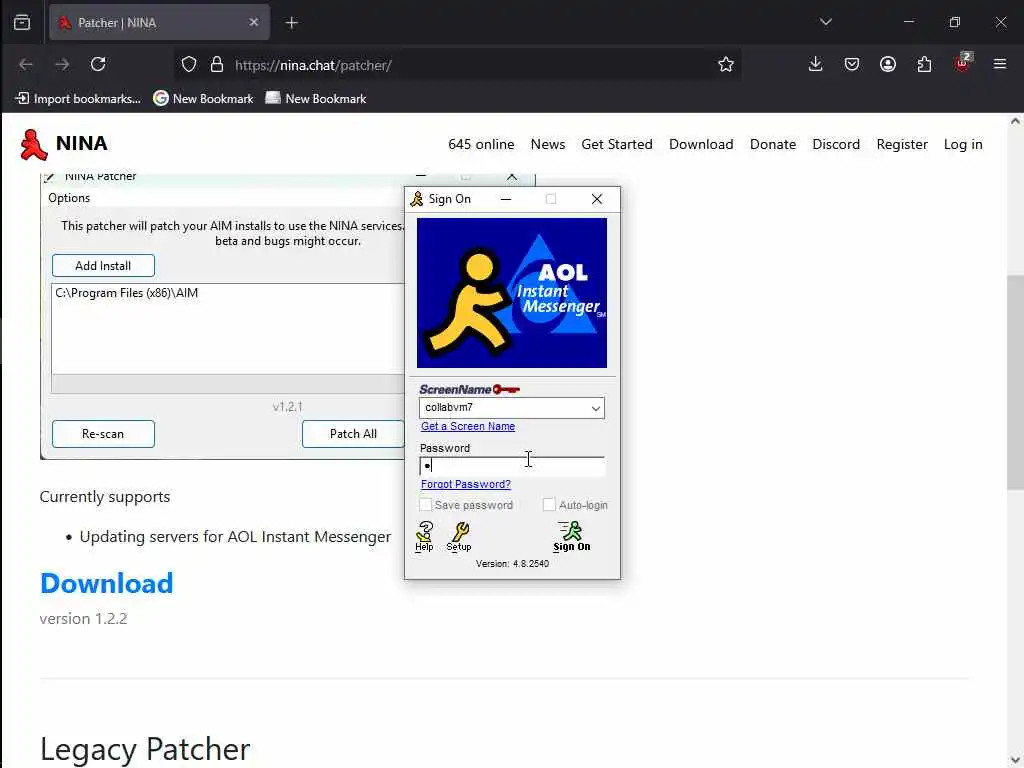This screenshot has height=768, width=1024.
Task: Click the page vertical scrollbar thumb
Action: click(1015, 382)
